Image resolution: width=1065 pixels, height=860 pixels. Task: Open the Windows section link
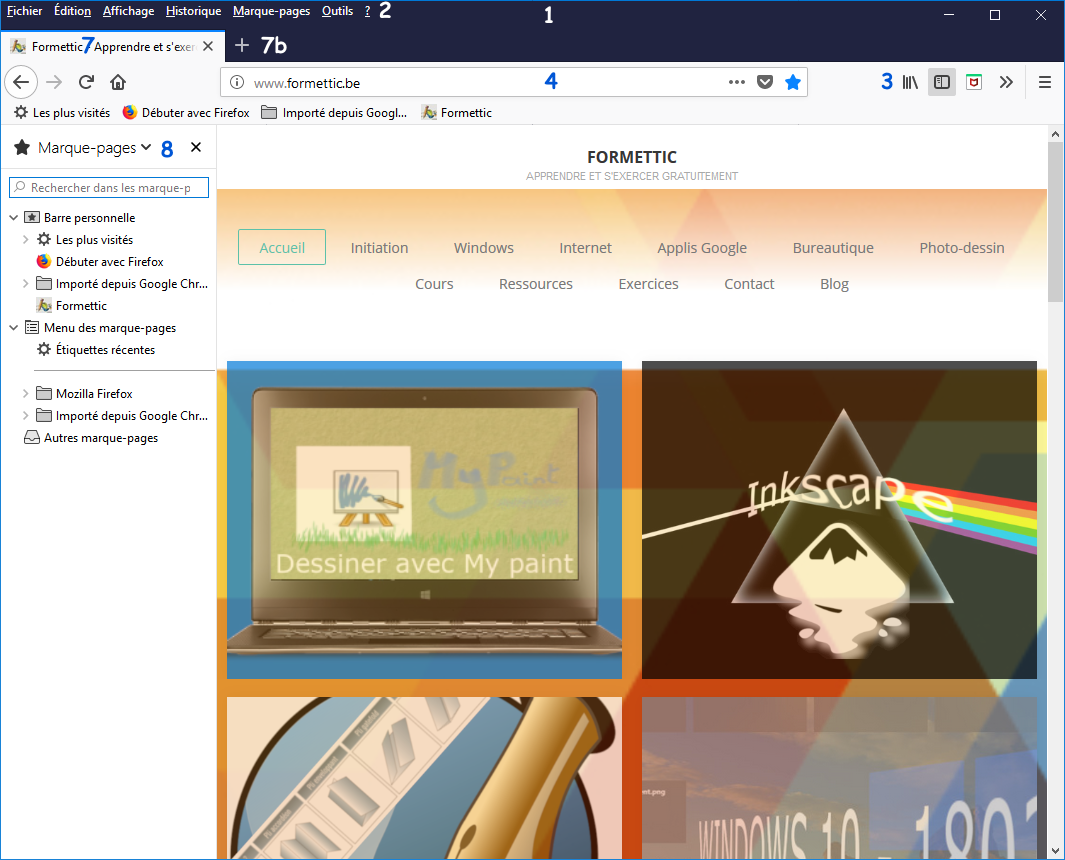point(484,247)
